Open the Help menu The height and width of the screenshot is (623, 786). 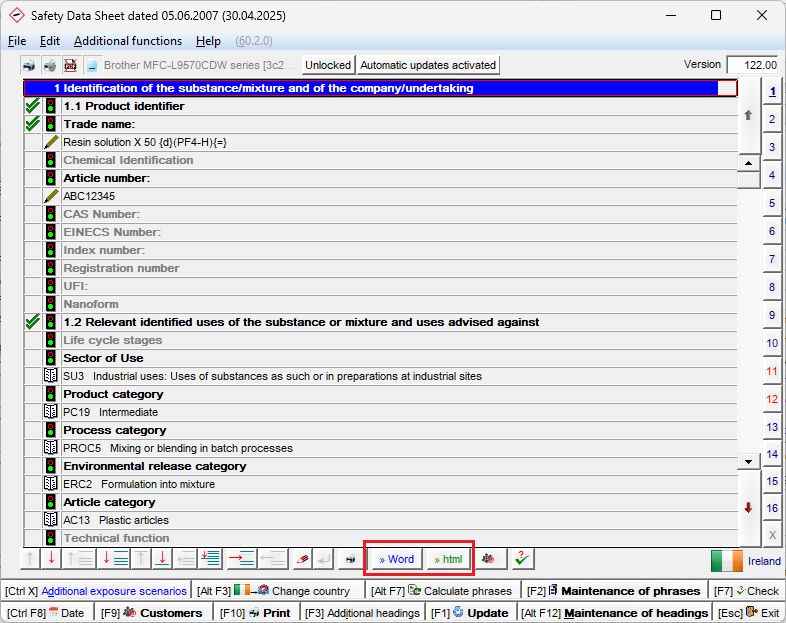[x=208, y=41]
